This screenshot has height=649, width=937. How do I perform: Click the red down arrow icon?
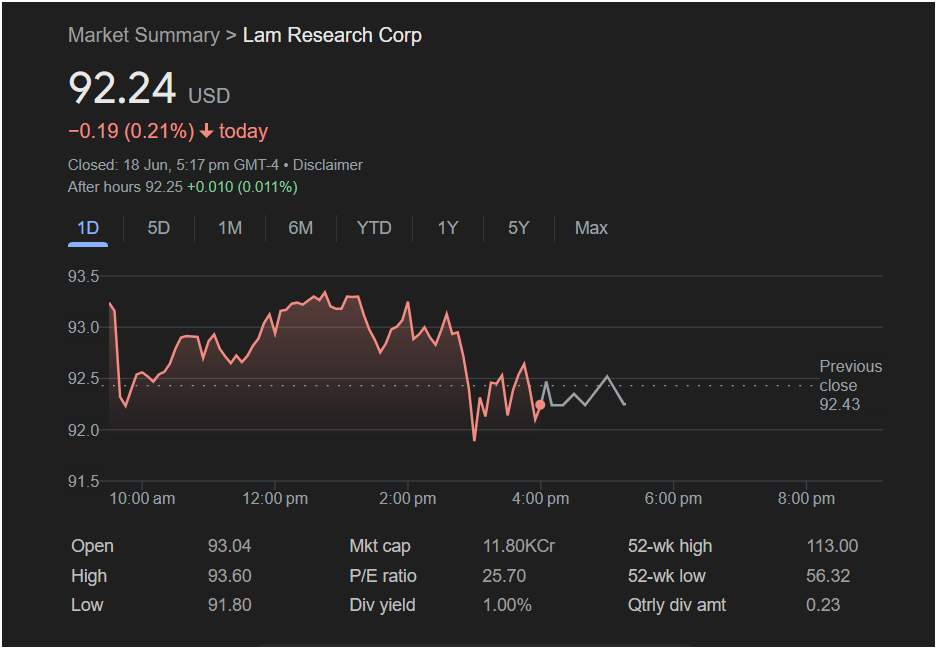click(206, 131)
